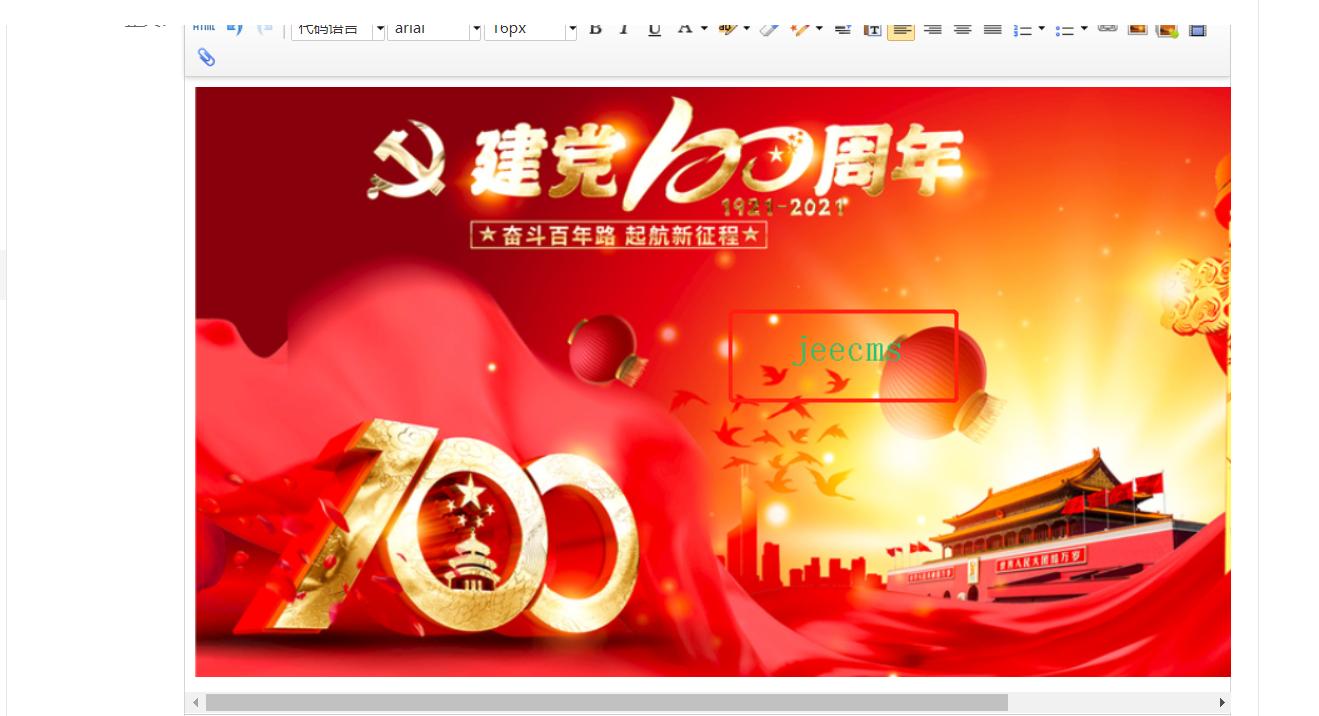
Task: Click the horizontal scrollbar right arrow
Action: (1221, 703)
